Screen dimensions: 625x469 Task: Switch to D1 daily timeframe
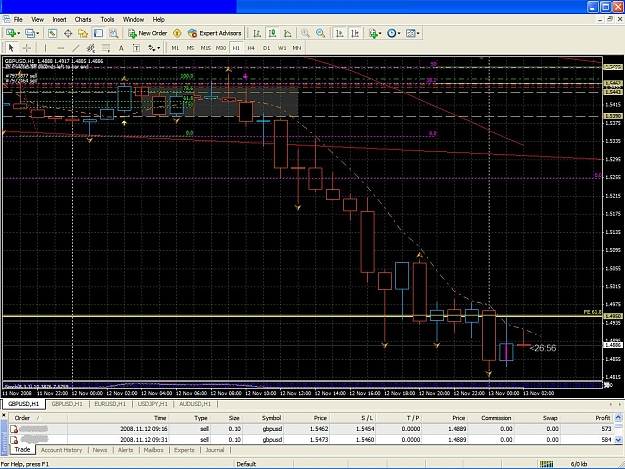[x=266, y=48]
